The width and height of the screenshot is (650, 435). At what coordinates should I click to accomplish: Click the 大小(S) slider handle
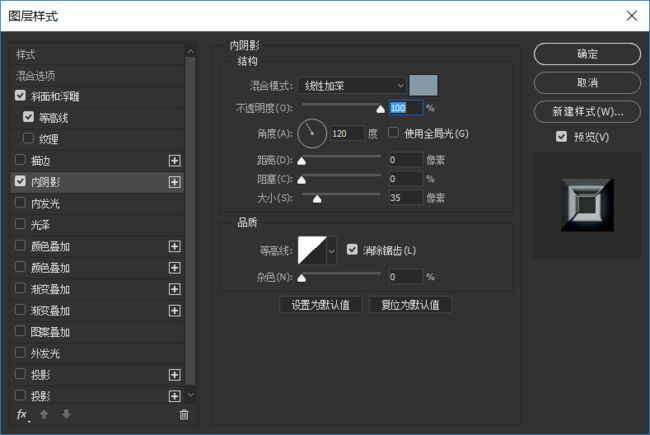click(x=317, y=199)
